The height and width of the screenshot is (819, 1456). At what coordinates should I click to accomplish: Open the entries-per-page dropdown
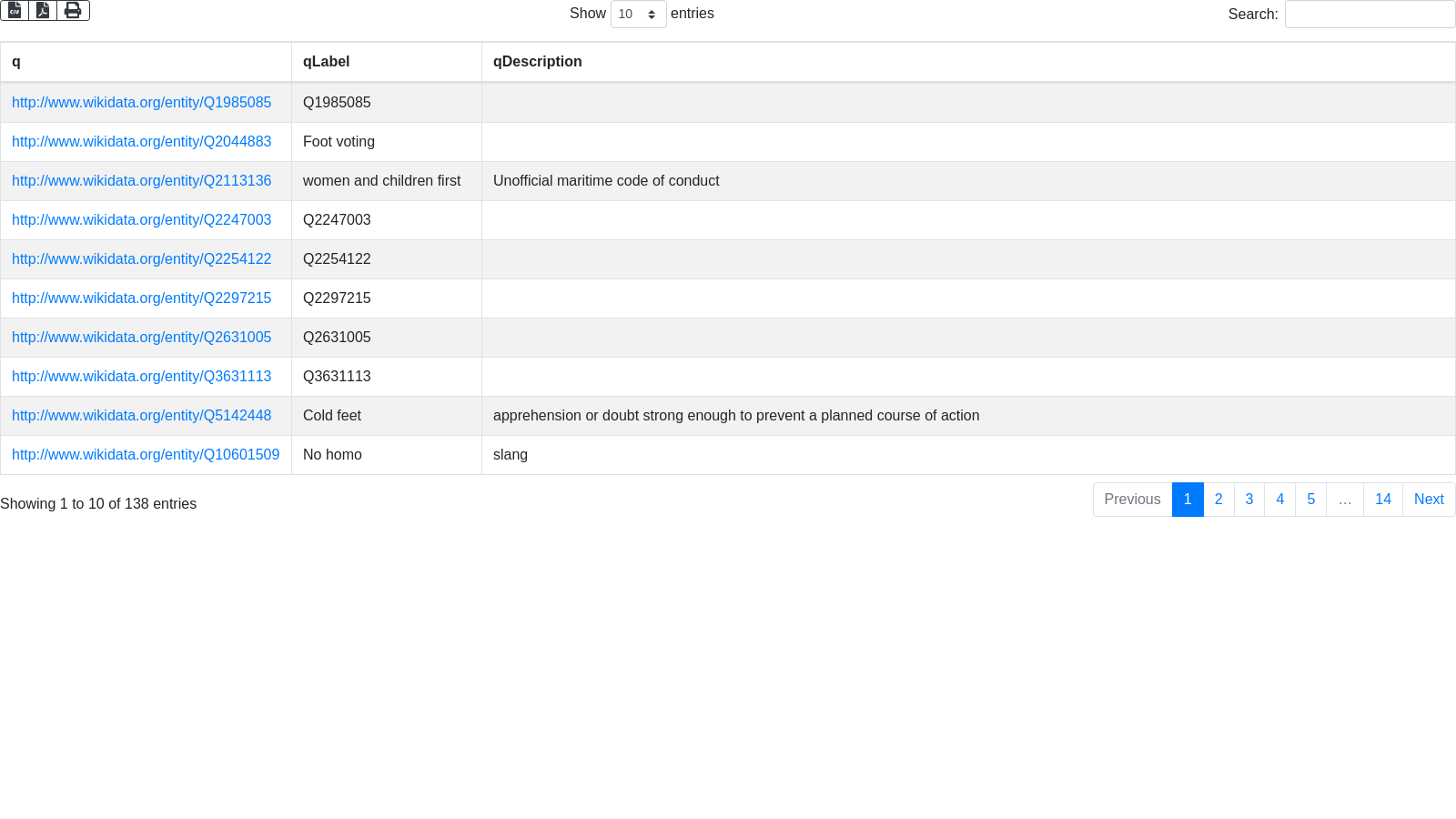click(638, 15)
